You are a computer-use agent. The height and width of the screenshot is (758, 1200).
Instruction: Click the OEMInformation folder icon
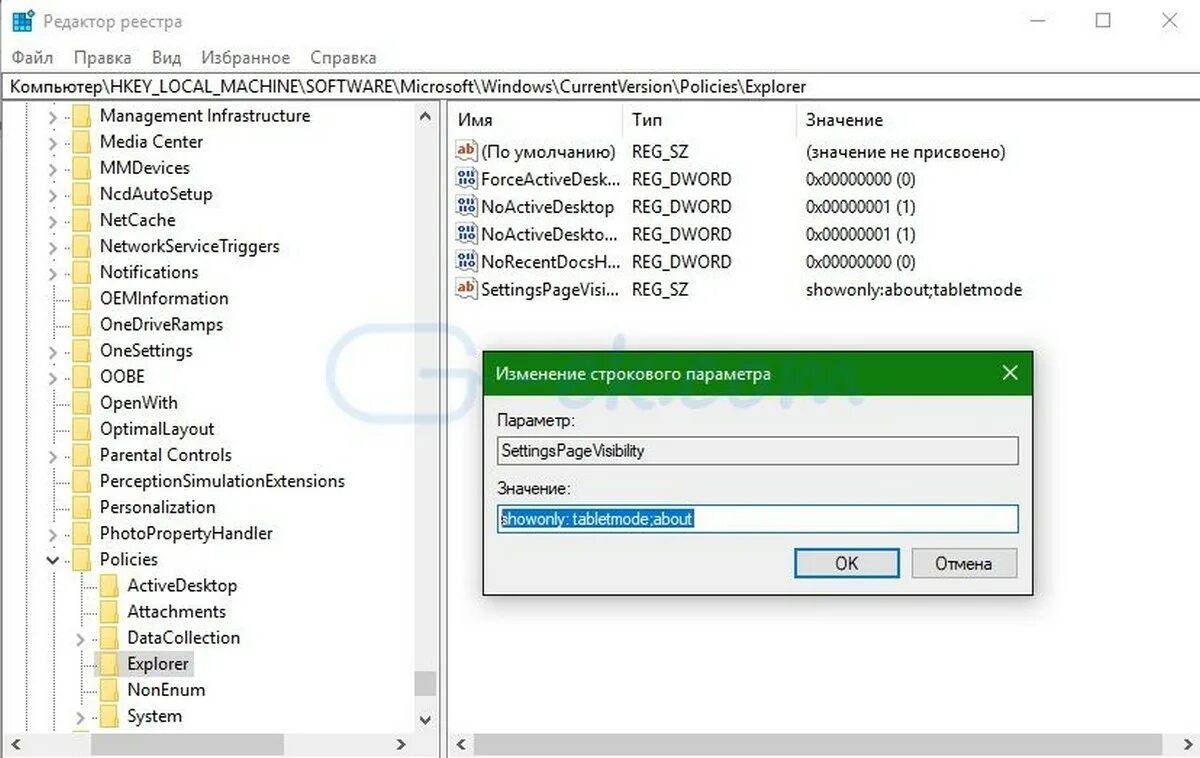[x=81, y=298]
